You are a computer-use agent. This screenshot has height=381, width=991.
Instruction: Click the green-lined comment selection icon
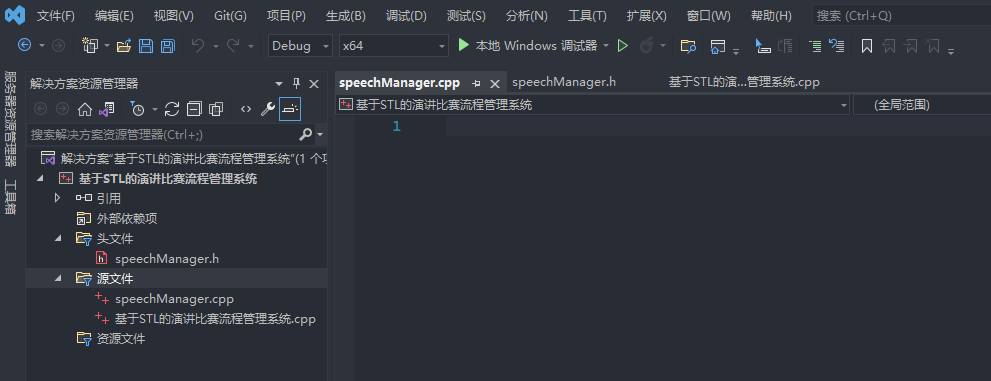(815, 45)
